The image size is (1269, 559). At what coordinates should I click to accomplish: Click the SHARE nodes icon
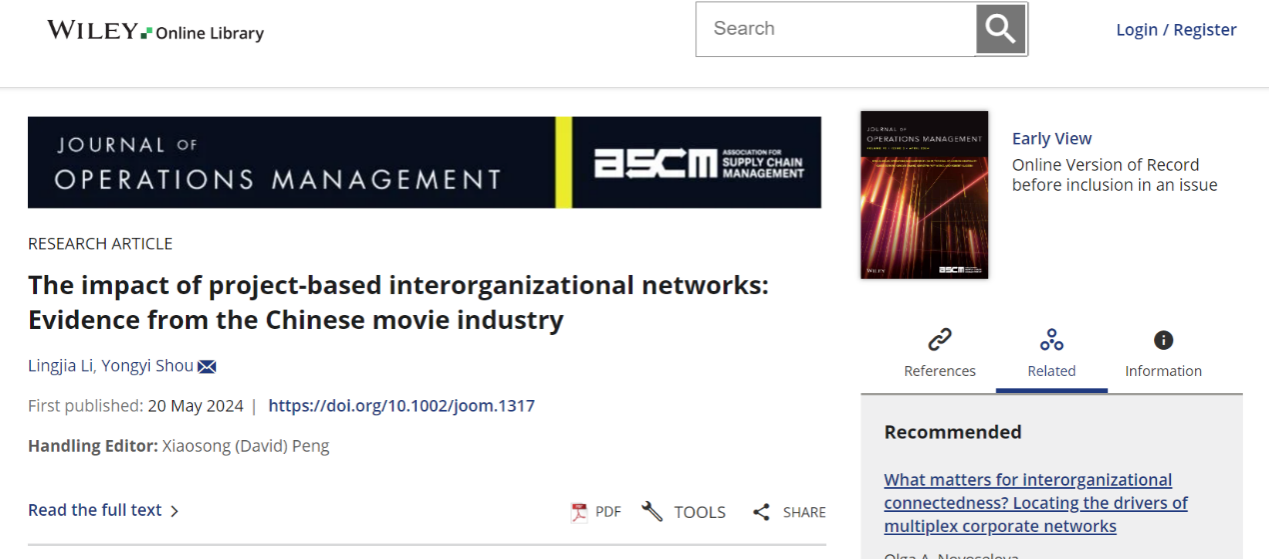pos(762,512)
